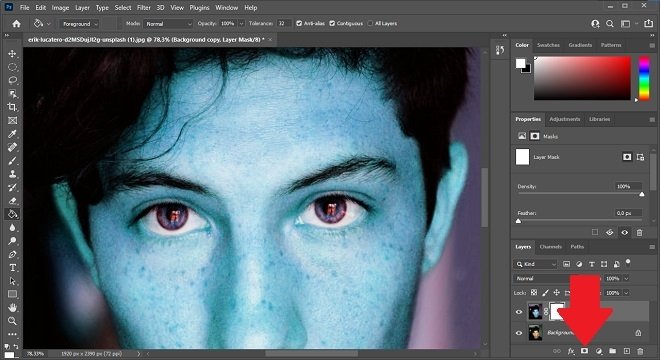This screenshot has height=360, width=660.
Task: Toggle the Anti-alias checkbox
Action: click(299, 24)
